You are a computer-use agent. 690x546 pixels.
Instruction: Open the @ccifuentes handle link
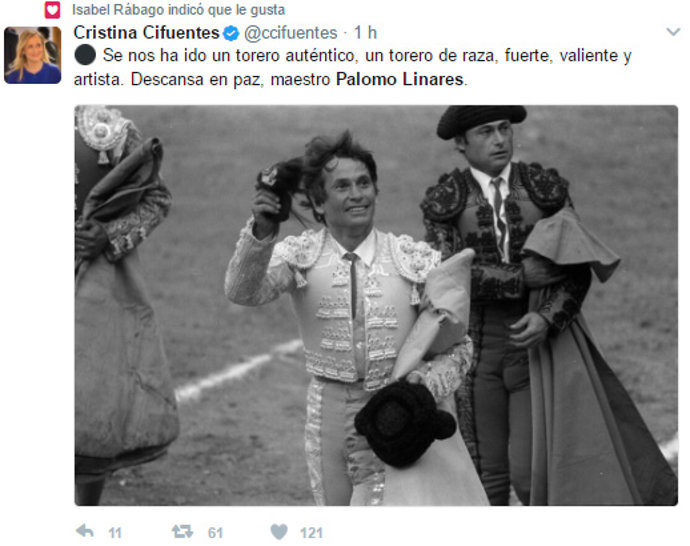click(290, 33)
